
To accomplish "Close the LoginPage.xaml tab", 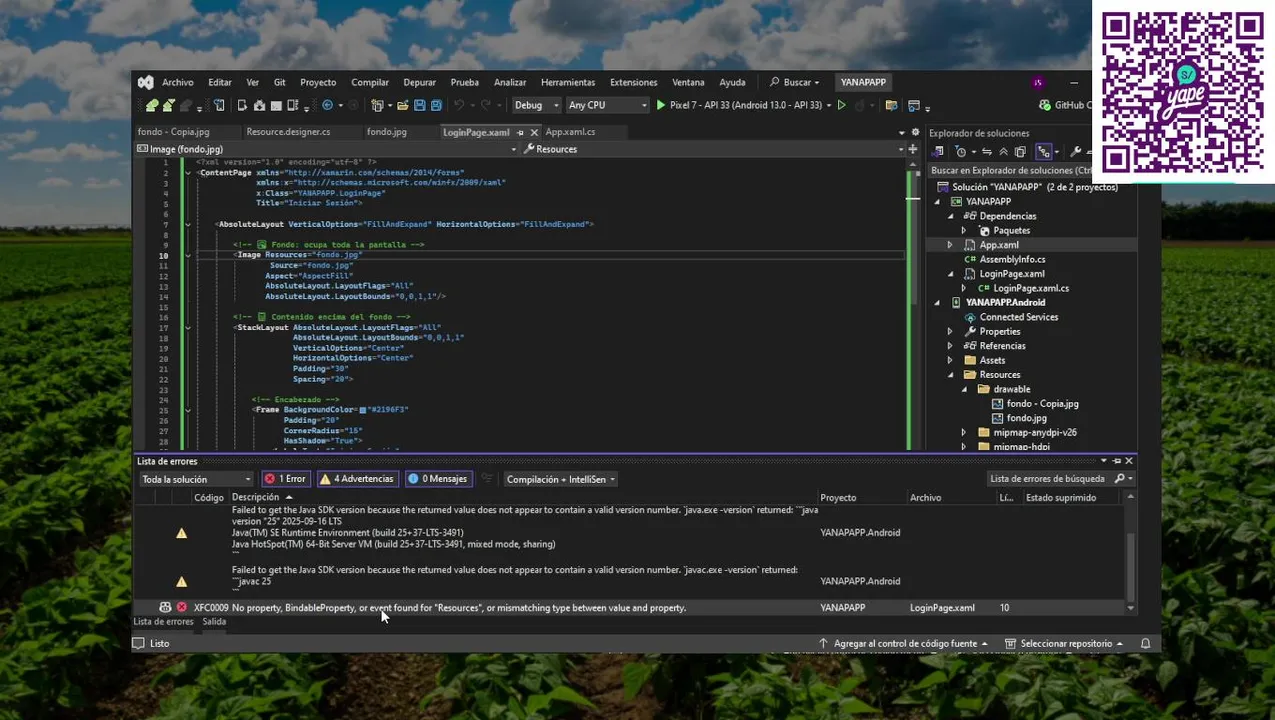I will click(x=534, y=132).
